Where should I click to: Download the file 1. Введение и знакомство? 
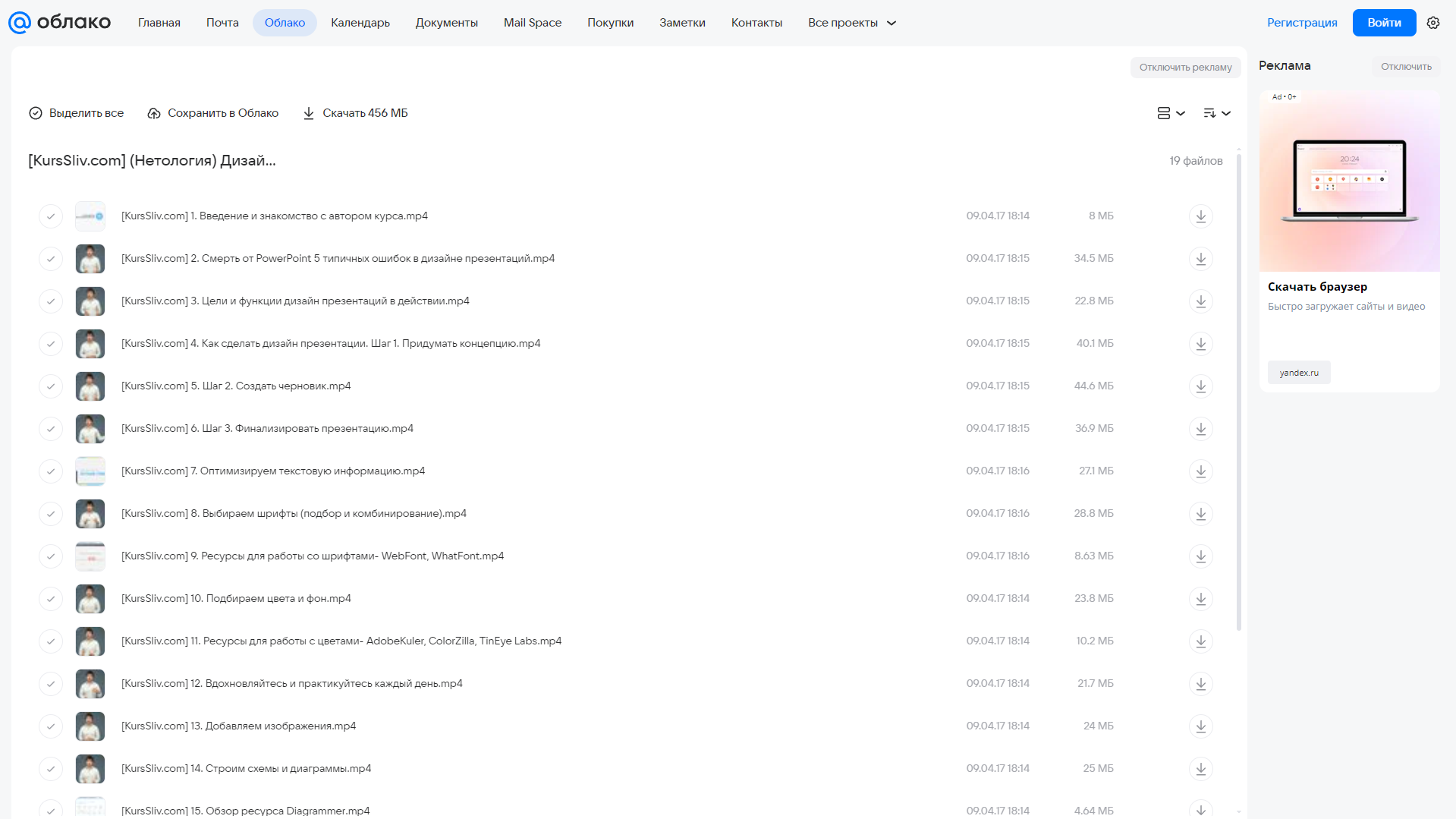click(1200, 216)
